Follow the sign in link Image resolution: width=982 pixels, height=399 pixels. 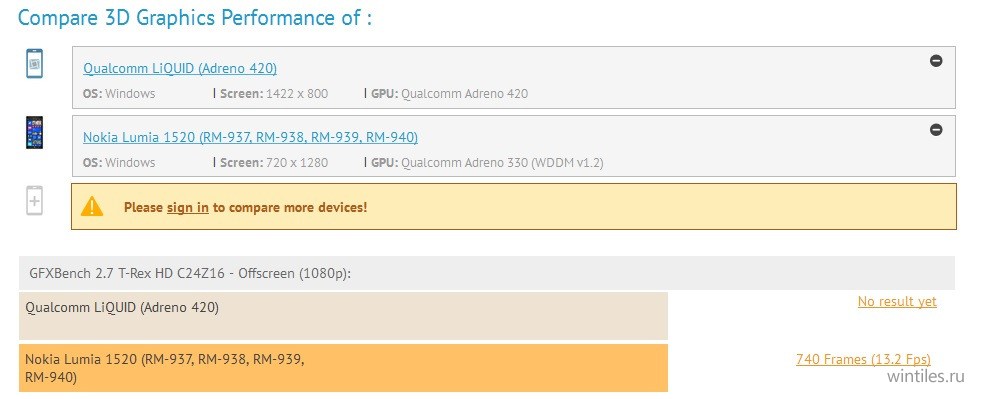point(187,207)
